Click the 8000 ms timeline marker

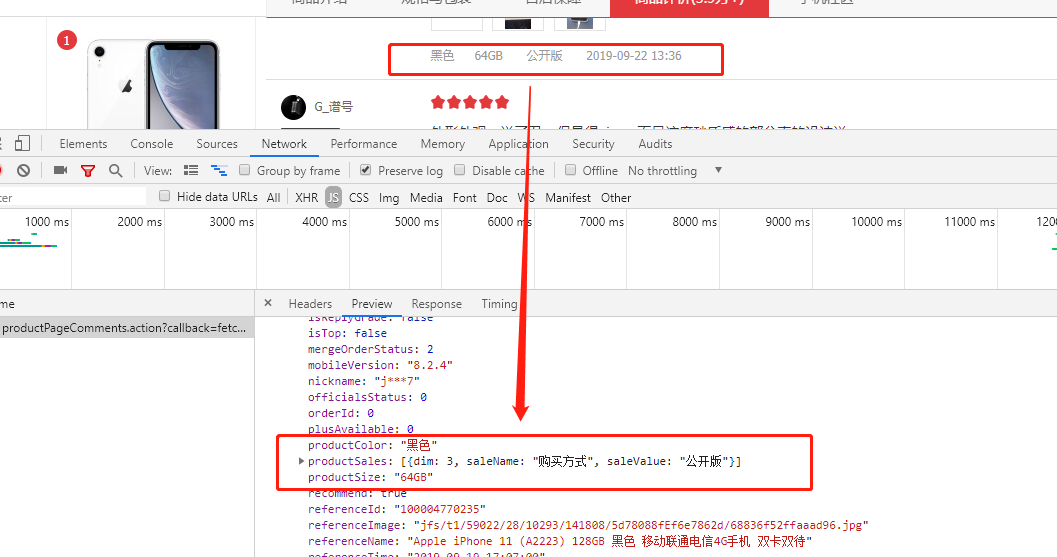coord(694,222)
